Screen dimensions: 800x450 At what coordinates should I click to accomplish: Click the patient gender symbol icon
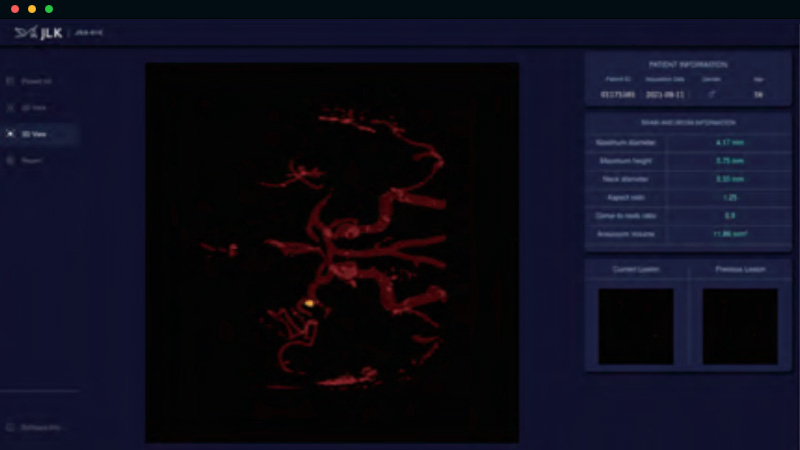tap(711, 95)
